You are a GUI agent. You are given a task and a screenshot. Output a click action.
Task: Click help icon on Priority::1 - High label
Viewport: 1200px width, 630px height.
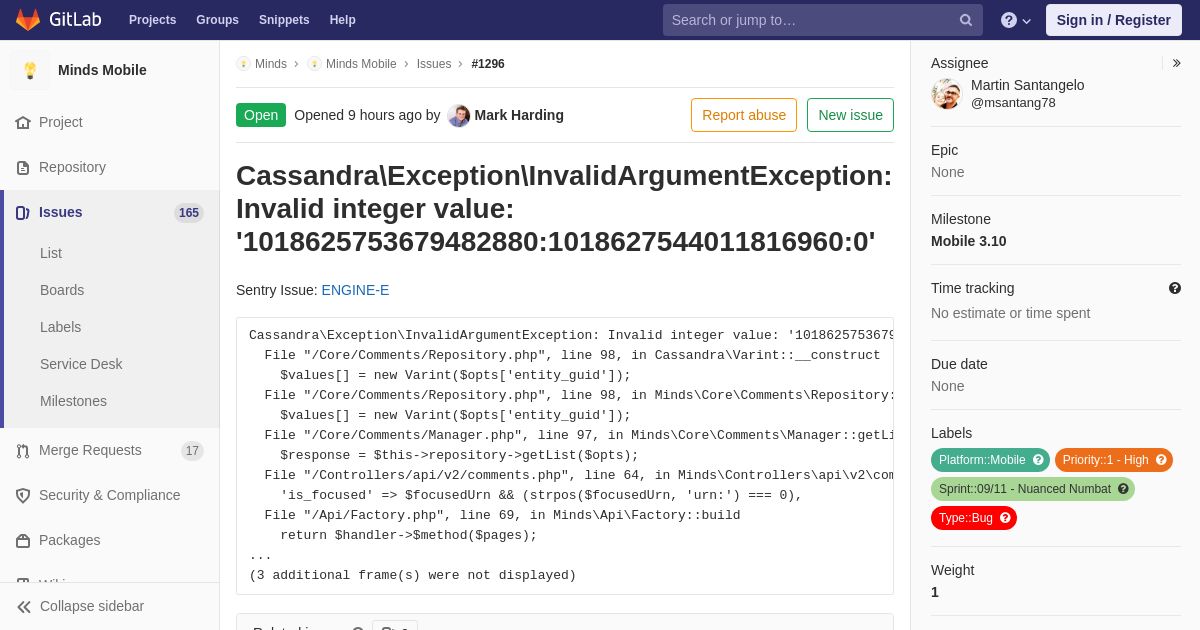coord(1161,460)
